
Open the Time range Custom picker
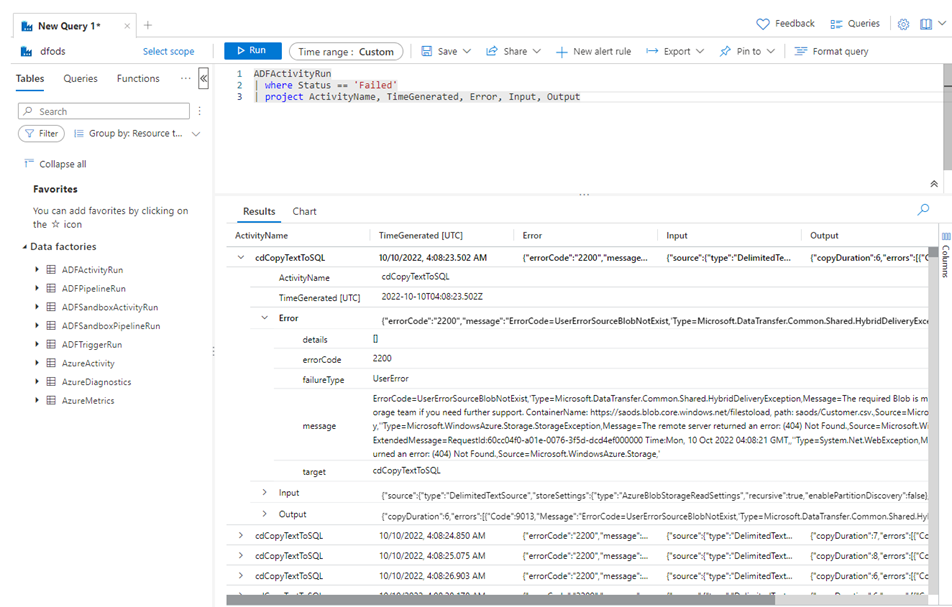(x=346, y=52)
